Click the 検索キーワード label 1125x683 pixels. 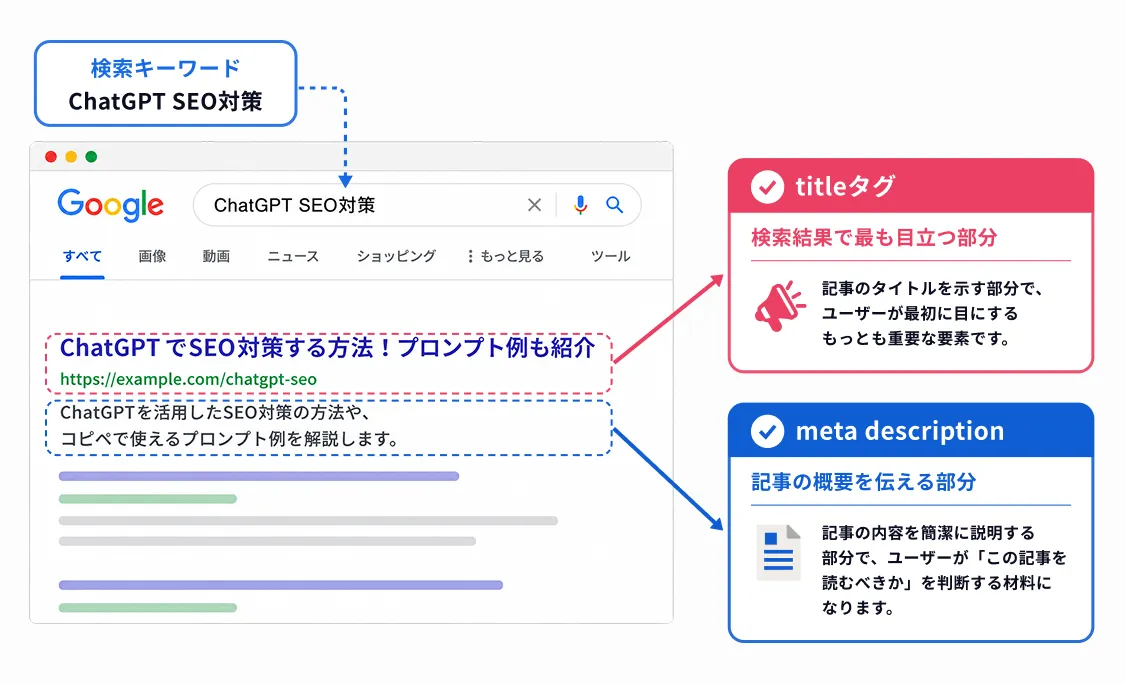tap(166, 68)
